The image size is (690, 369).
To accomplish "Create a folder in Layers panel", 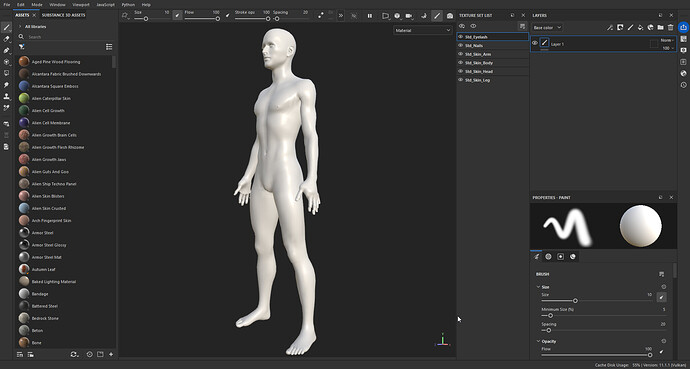I will point(661,27).
